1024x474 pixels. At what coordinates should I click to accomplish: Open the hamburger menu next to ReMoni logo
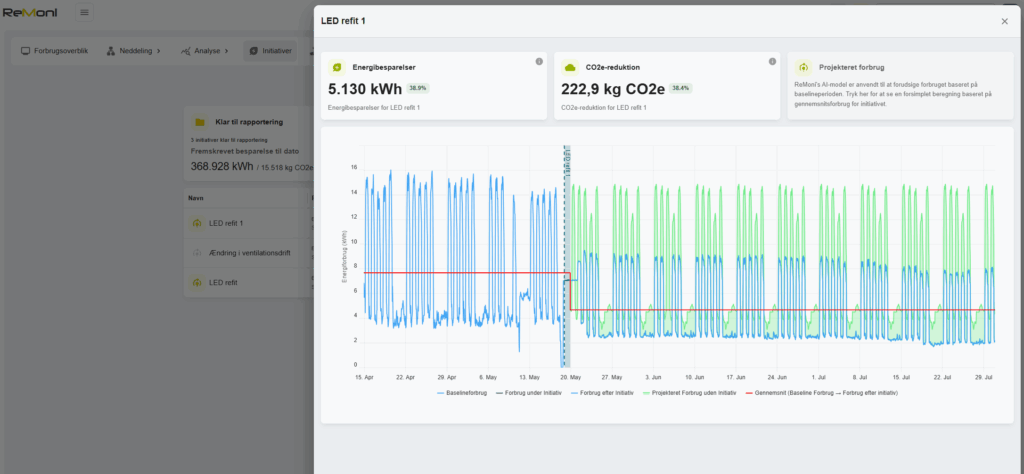(84, 12)
